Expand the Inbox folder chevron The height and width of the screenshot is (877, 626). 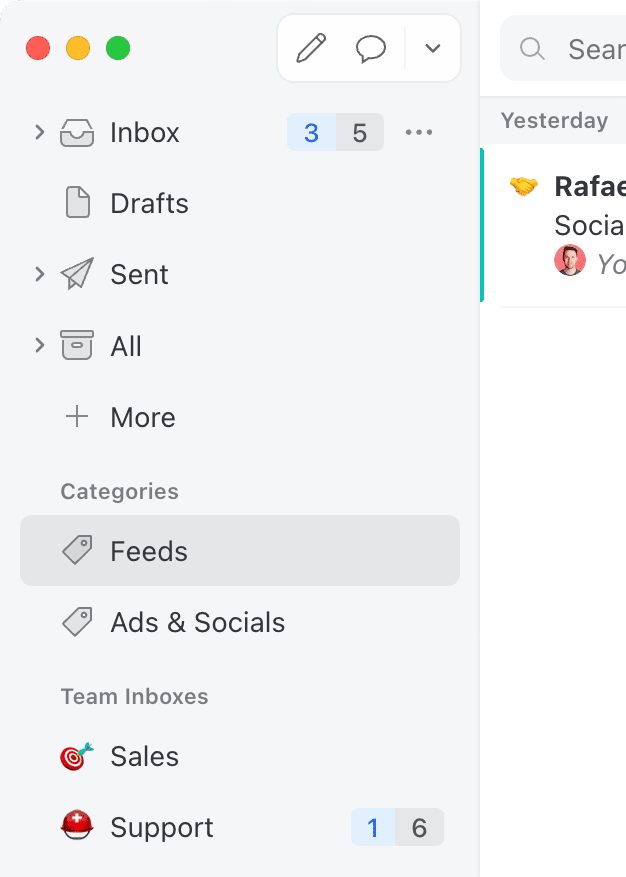click(40, 132)
